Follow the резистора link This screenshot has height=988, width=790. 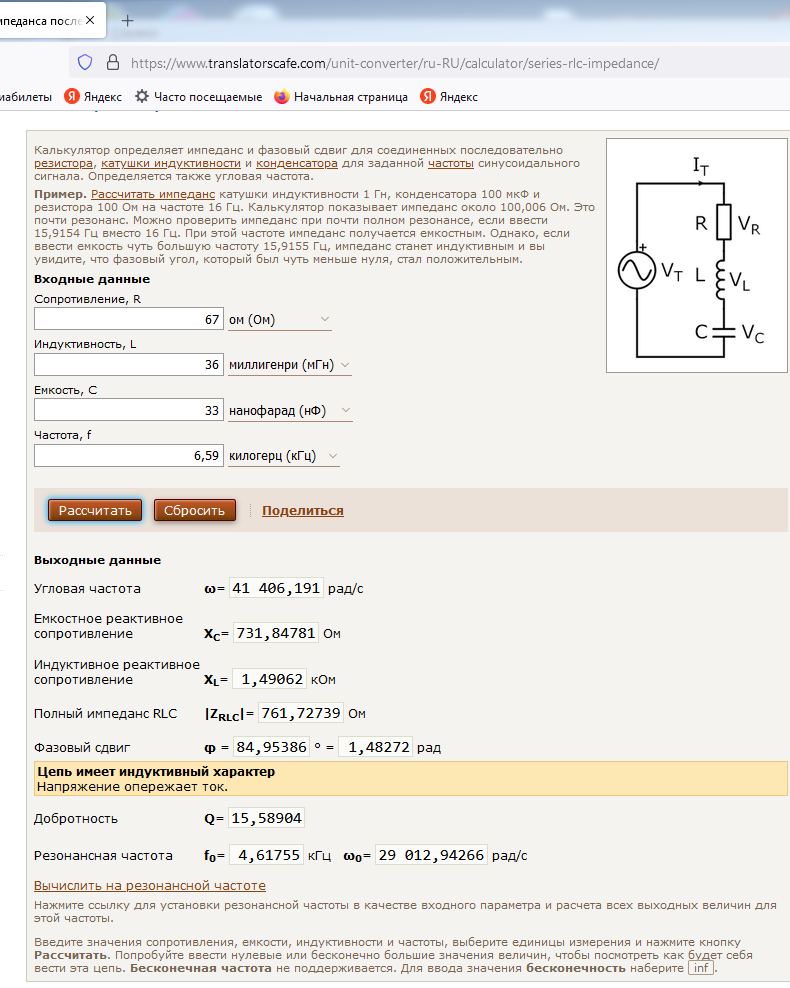63,163
